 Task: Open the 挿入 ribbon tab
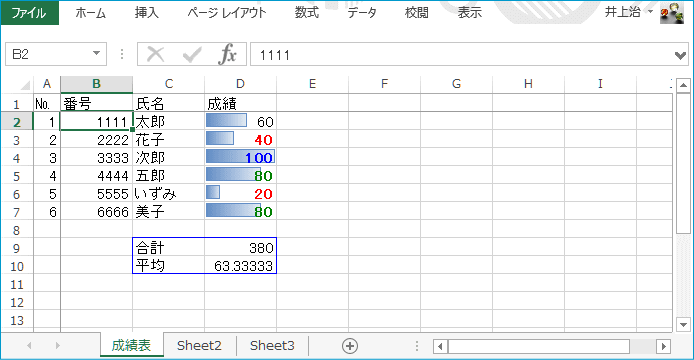[x=147, y=13]
